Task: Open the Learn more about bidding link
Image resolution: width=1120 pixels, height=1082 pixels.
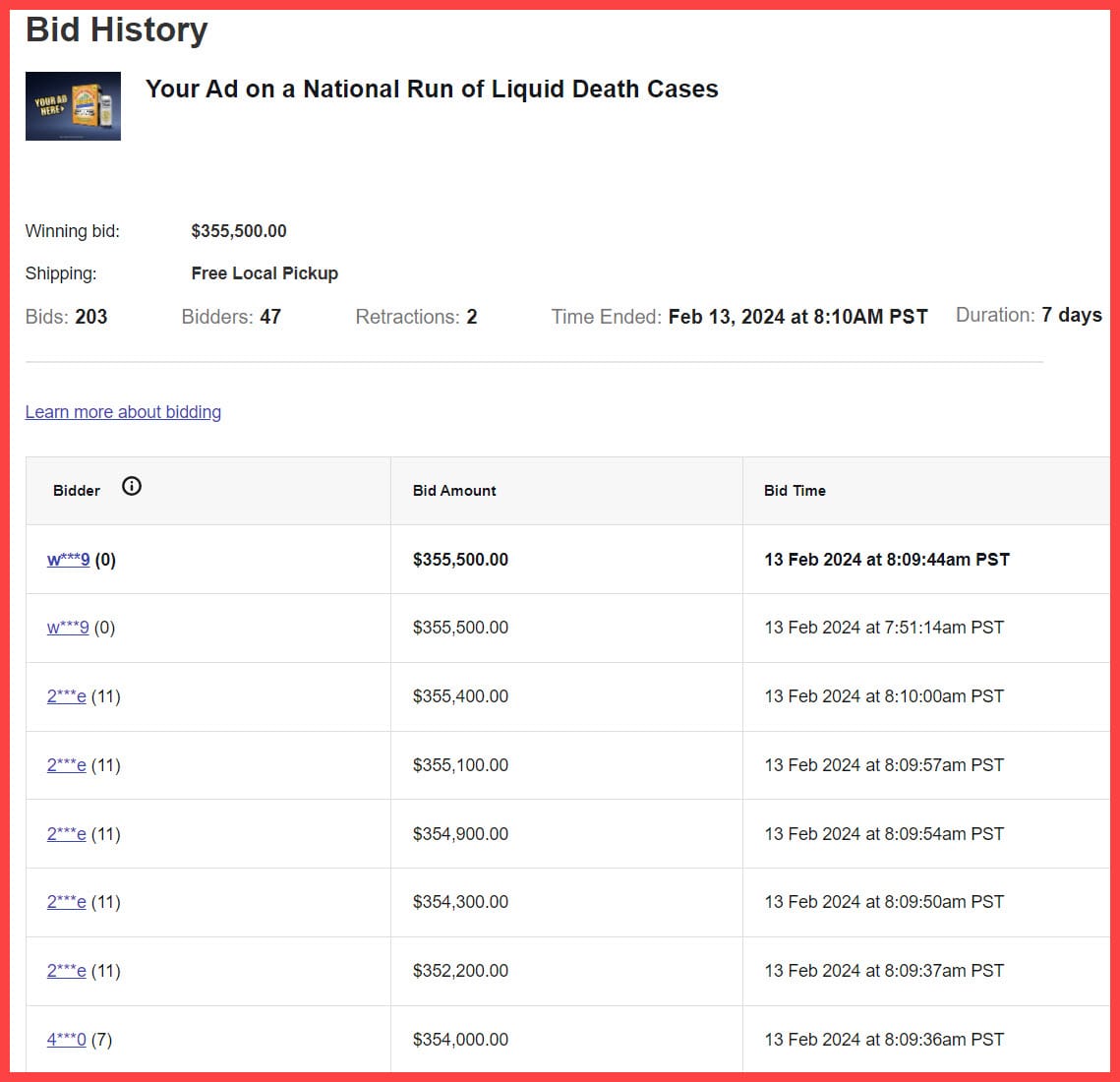Action: (x=123, y=412)
